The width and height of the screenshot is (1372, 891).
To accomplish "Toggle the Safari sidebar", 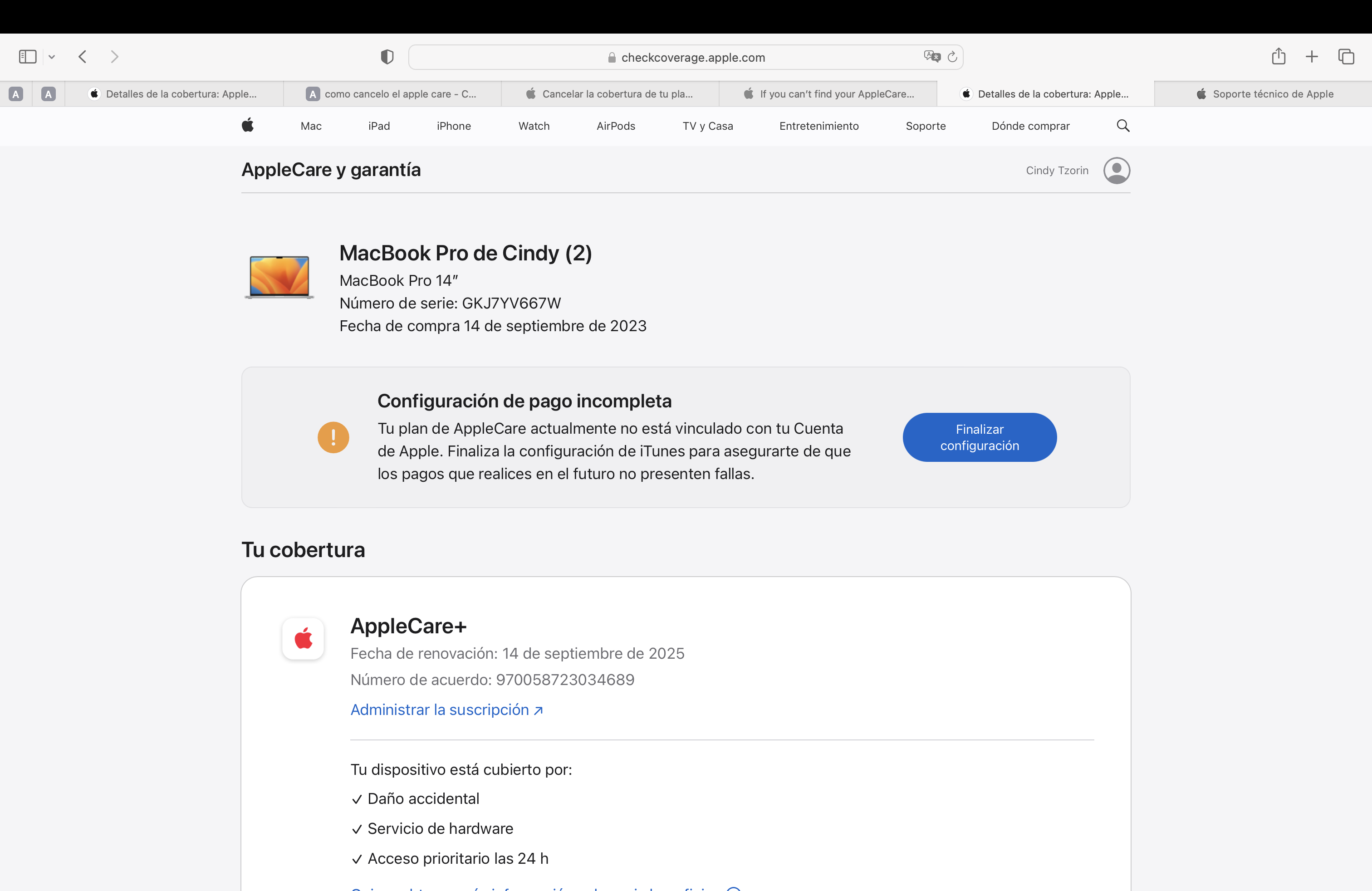I will pos(28,56).
